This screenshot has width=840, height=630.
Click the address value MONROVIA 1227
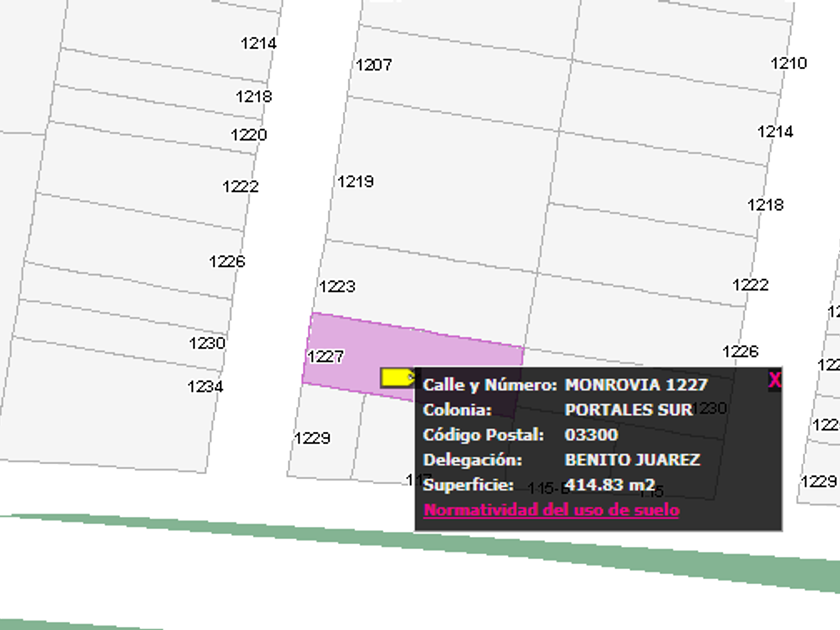tap(636, 385)
